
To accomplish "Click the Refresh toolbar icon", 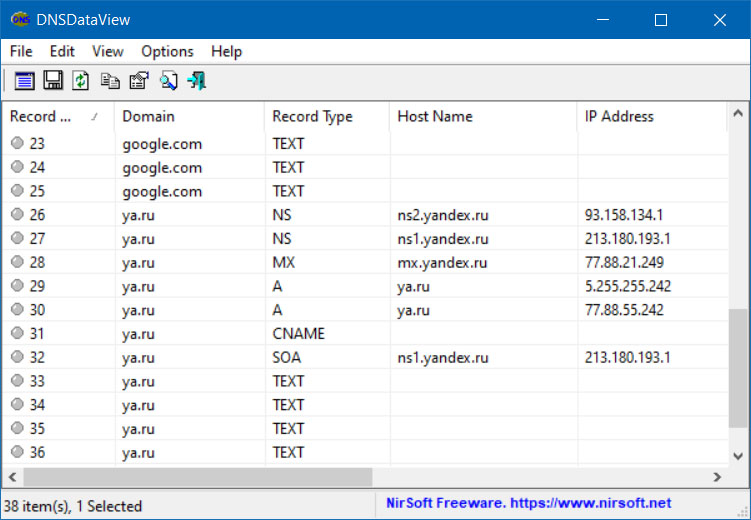I will tap(80, 80).
